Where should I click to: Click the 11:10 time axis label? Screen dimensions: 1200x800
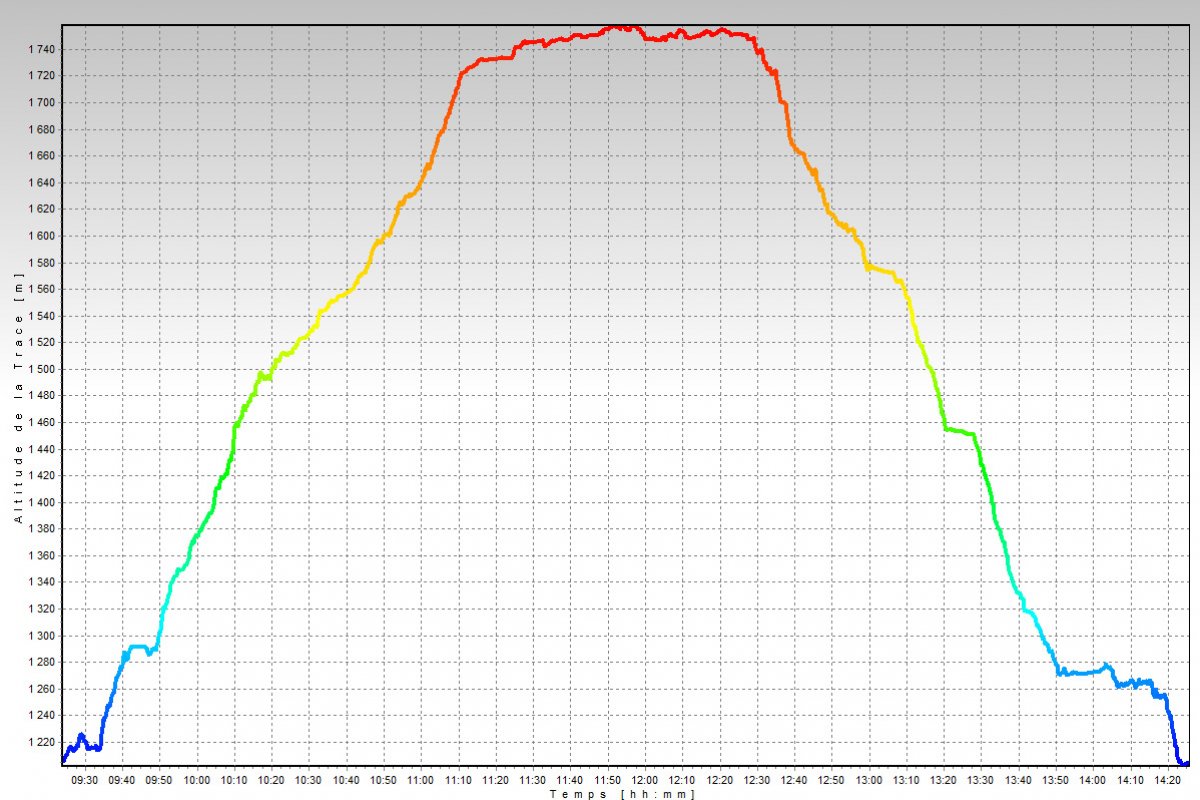(458, 779)
